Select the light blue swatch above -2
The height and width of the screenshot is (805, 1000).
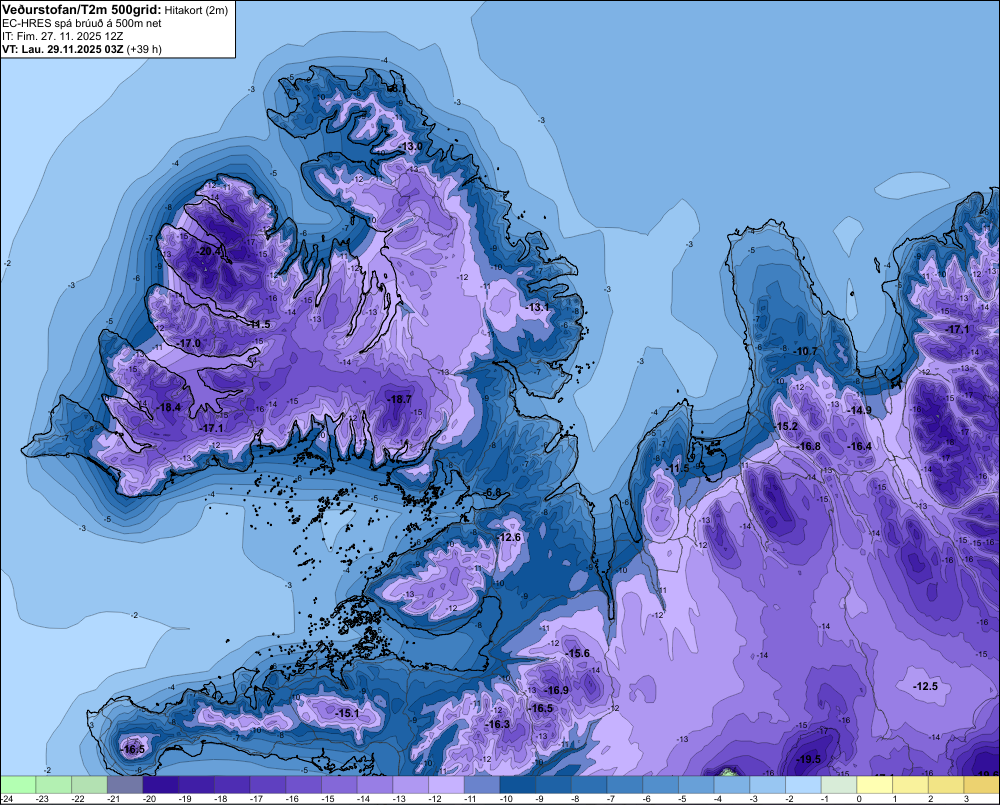click(x=804, y=785)
